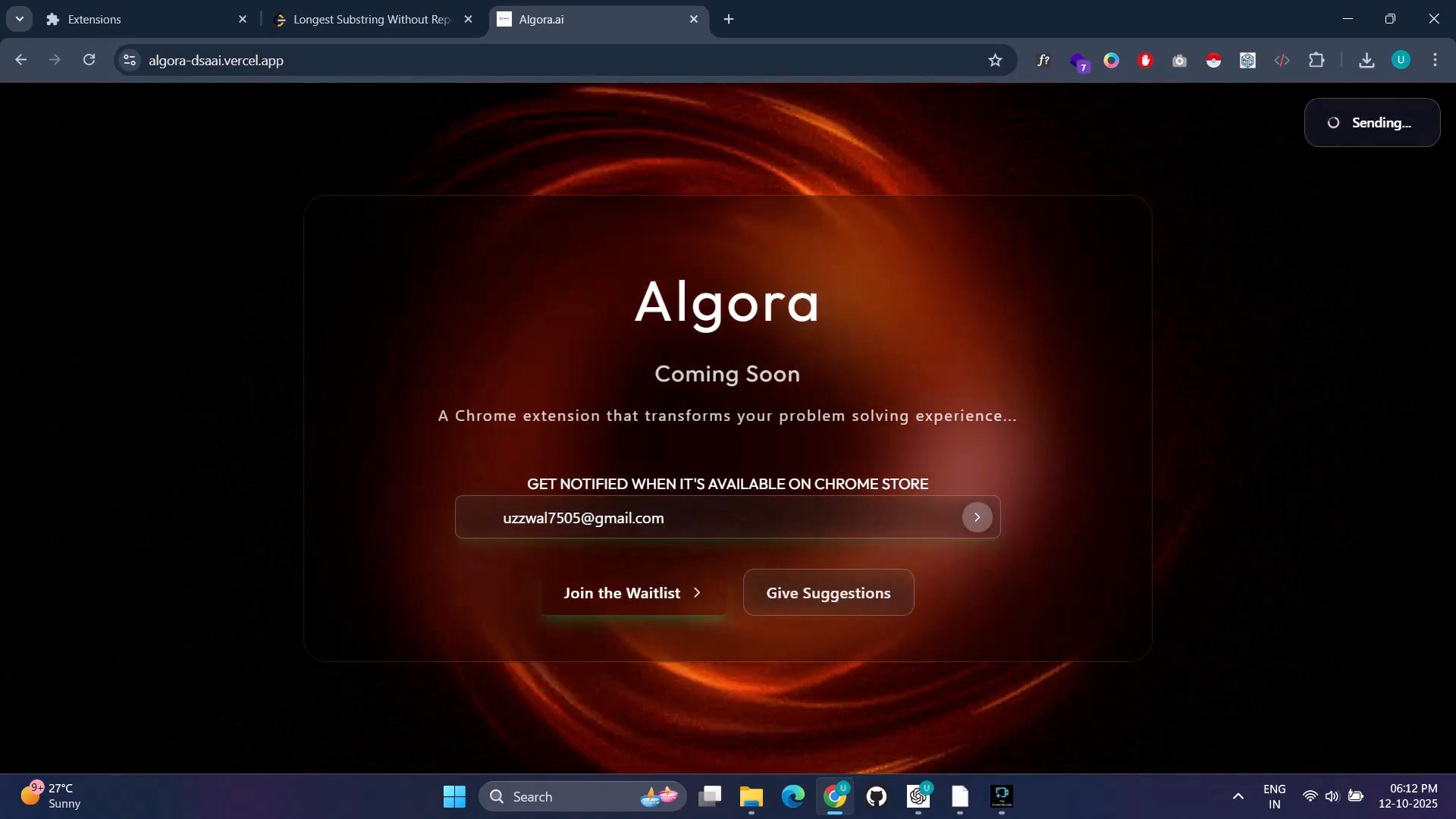
Task: Click the Chrome extension description text
Action: click(727, 416)
